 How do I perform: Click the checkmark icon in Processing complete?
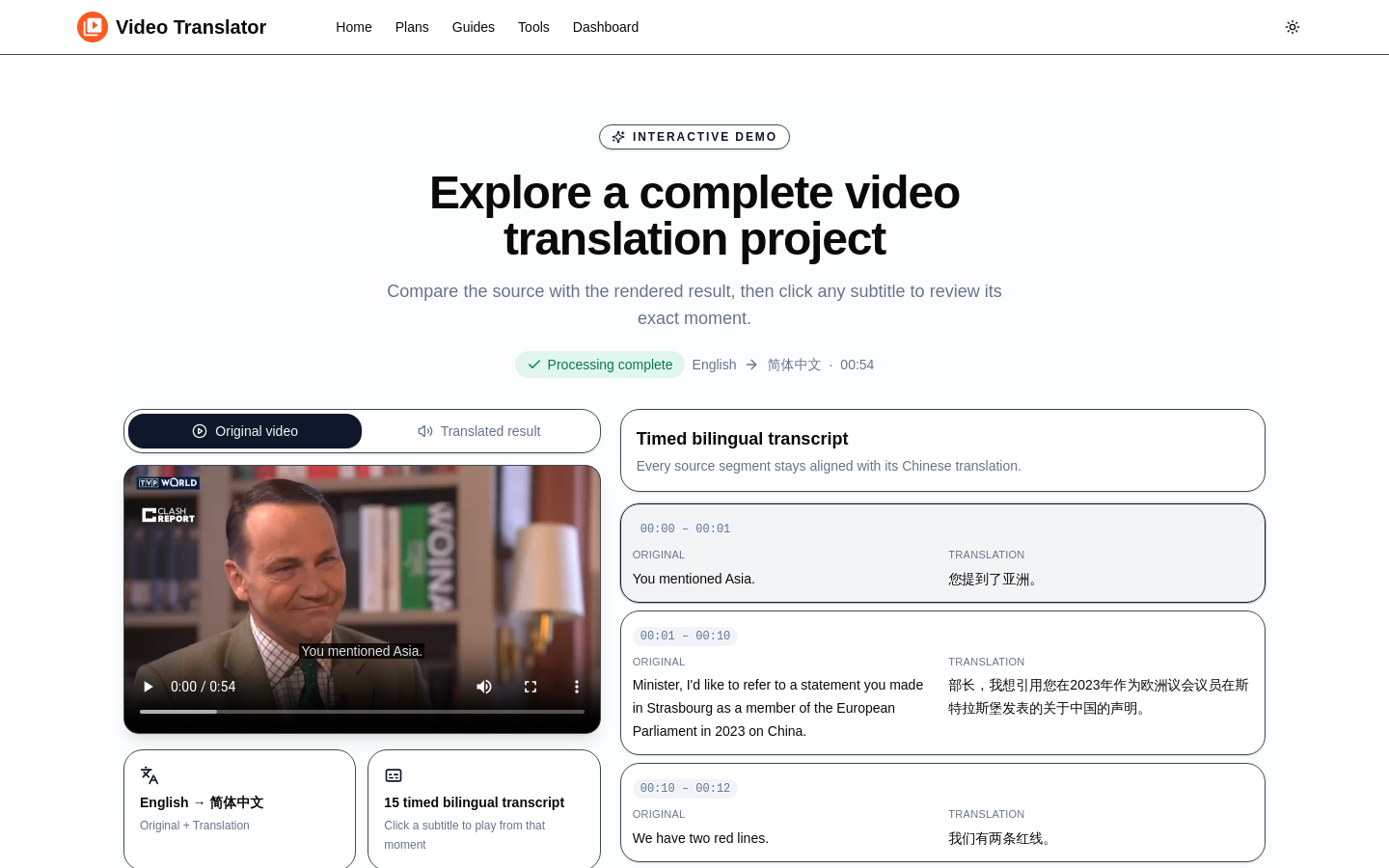click(x=534, y=365)
